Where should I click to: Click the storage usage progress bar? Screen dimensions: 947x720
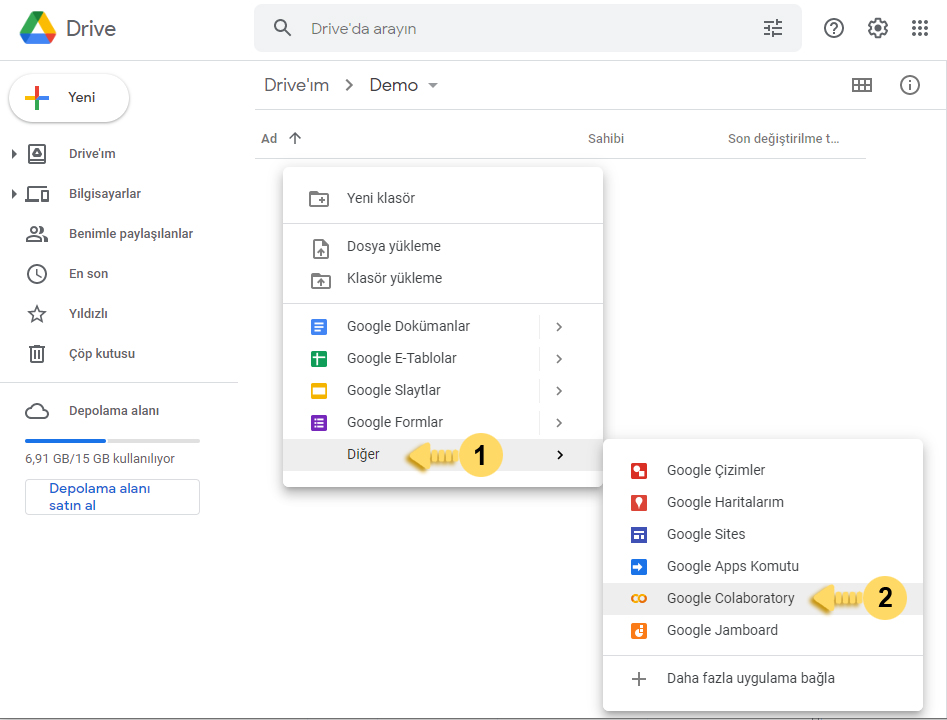pos(112,441)
